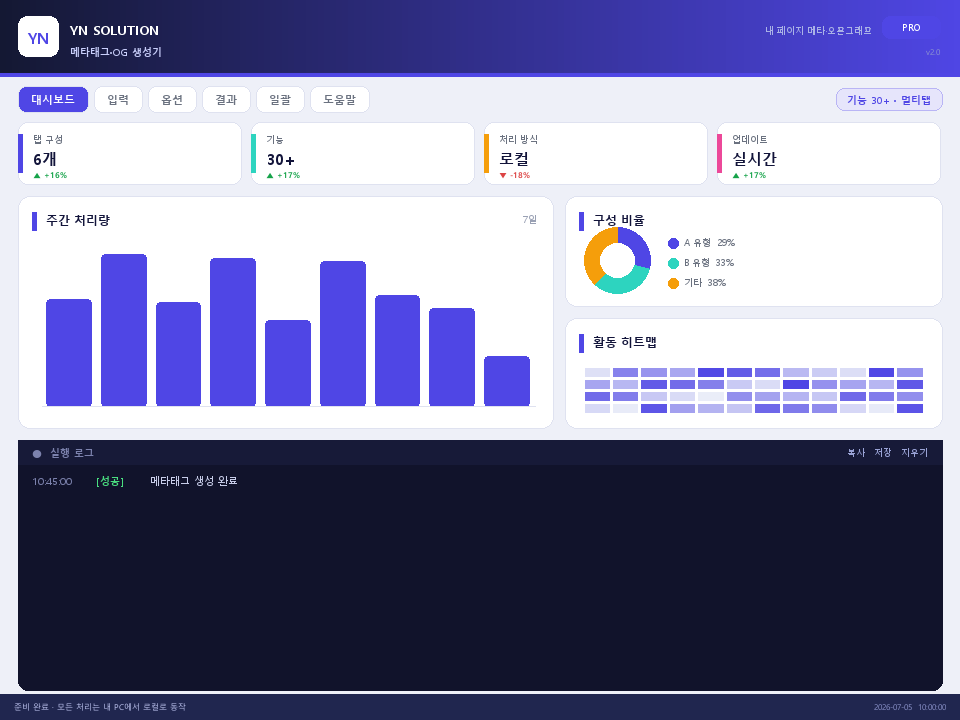Switch to the 입력 tab
960x720 pixels.
pos(118,100)
